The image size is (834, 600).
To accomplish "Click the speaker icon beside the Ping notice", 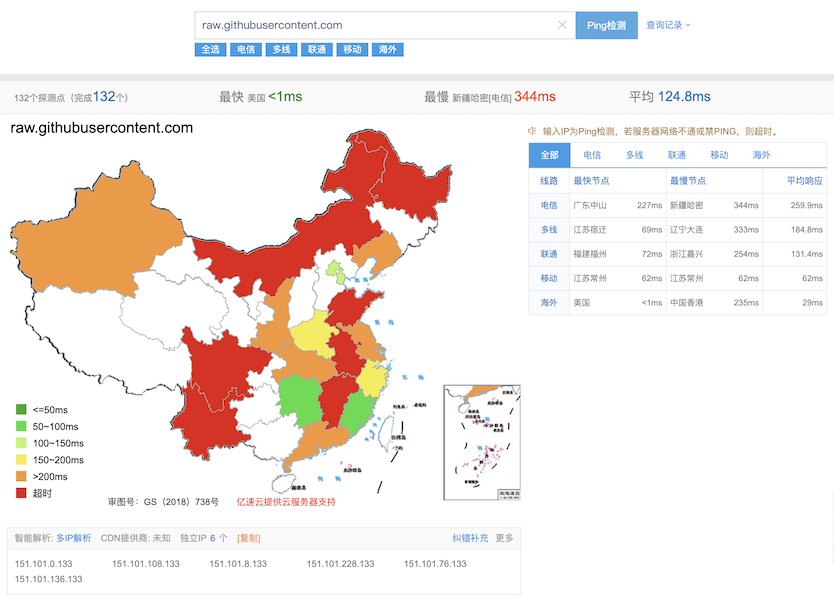I will (x=533, y=131).
